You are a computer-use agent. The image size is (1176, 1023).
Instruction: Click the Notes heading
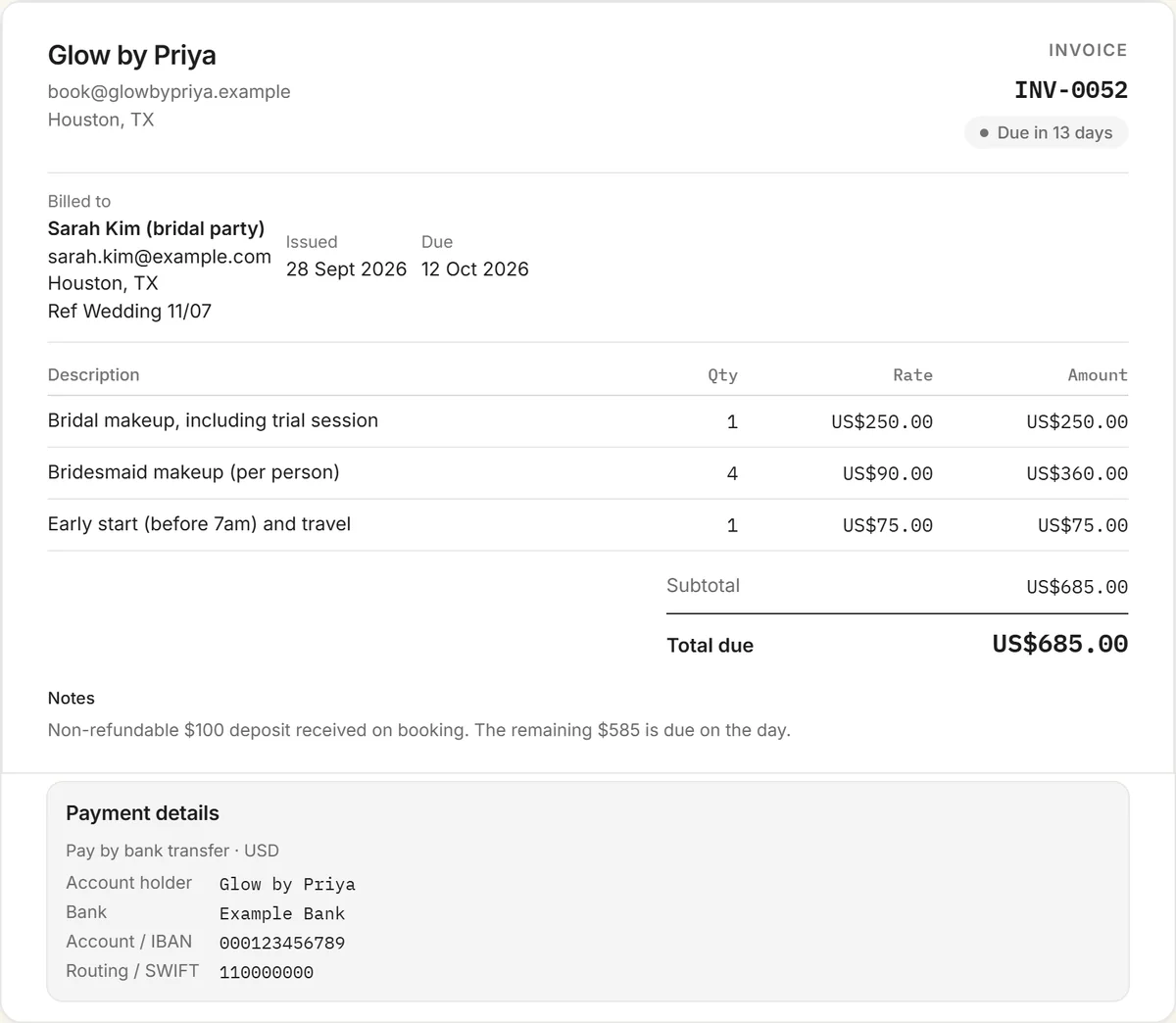coord(72,698)
